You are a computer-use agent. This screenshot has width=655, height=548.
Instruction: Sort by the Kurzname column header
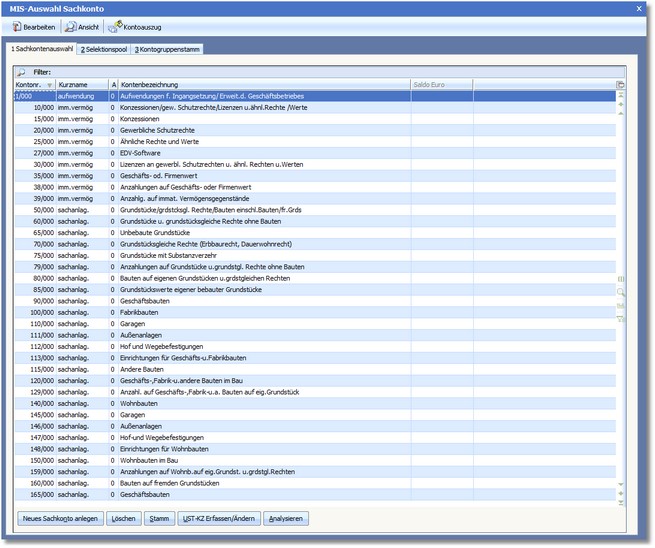coord(80,85)
